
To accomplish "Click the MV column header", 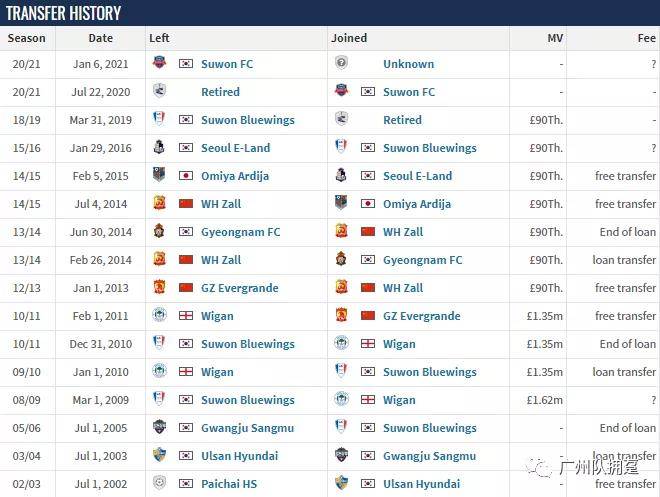I will tap(555, 38).
